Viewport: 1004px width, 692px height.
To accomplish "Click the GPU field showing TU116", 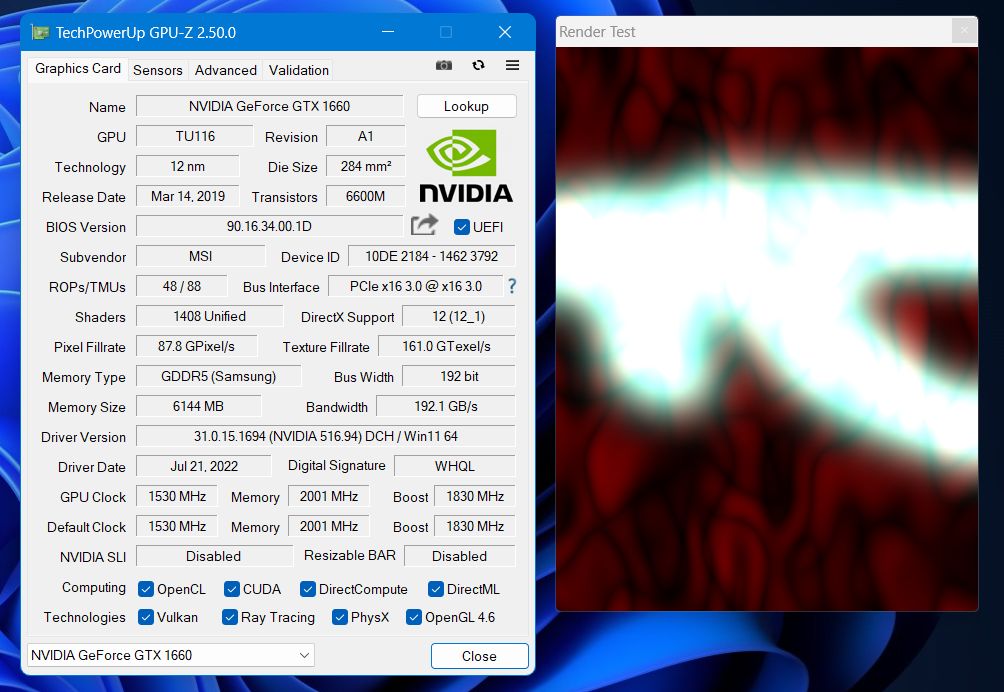I will (x=195, y=136).
